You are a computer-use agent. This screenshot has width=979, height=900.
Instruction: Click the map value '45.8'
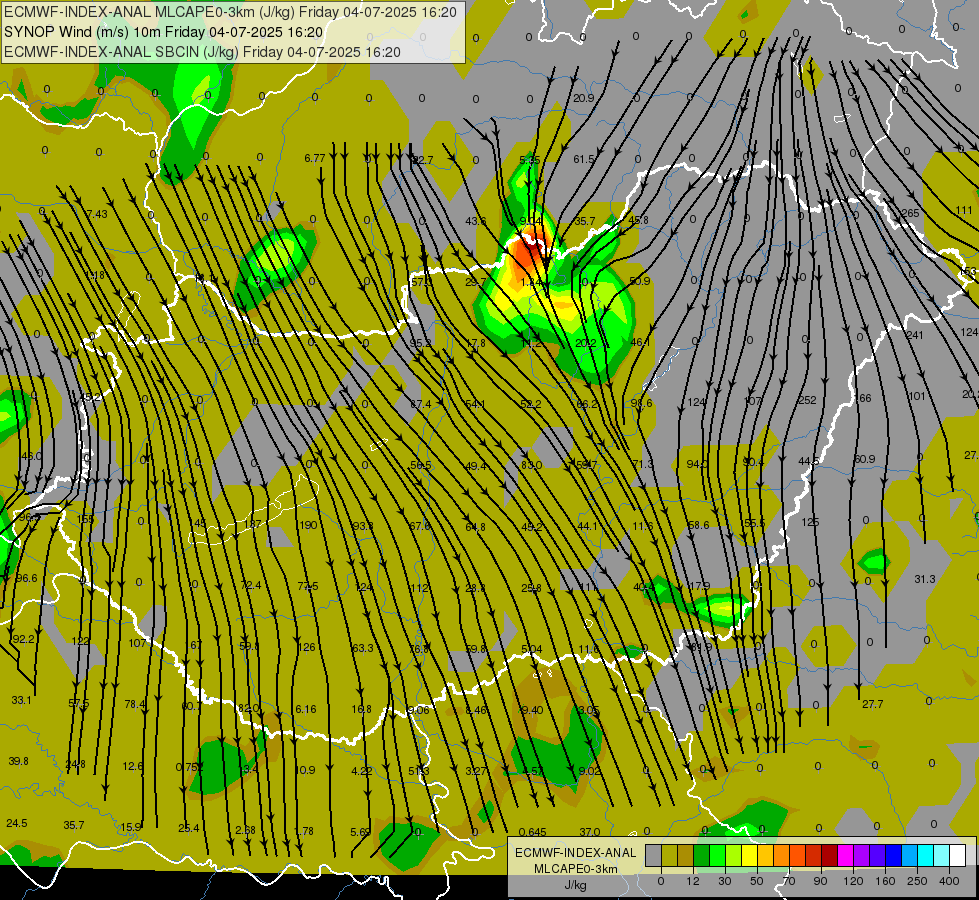(x=638, y=220)
